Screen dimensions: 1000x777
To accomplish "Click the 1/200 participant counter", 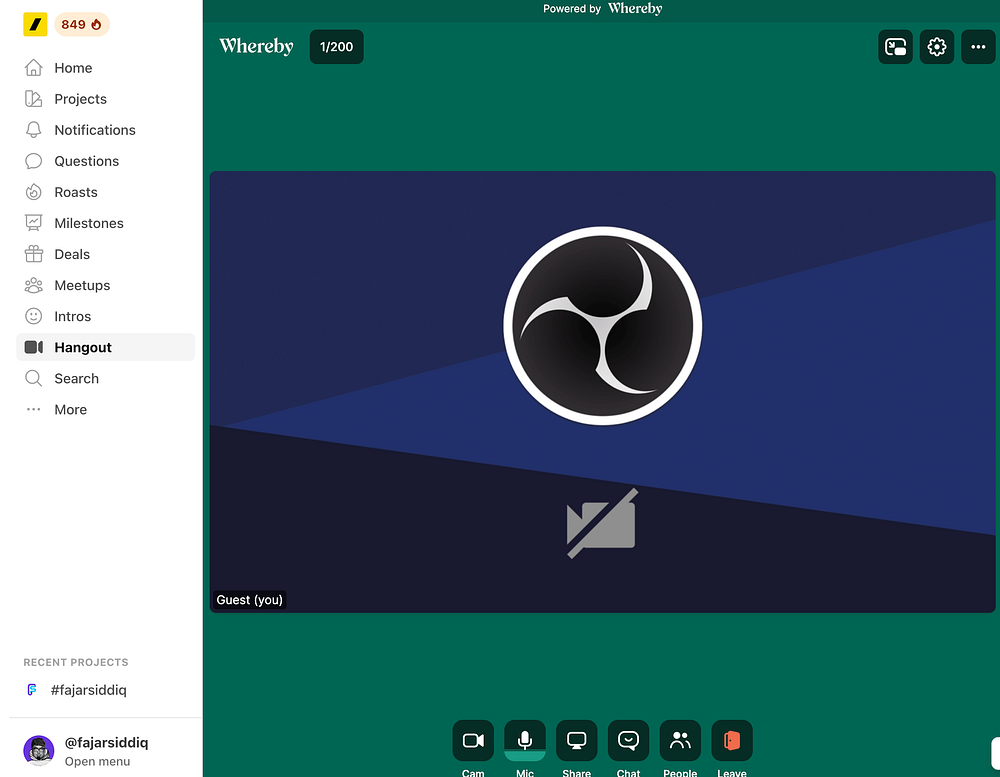I will click(x=337, y=47).
